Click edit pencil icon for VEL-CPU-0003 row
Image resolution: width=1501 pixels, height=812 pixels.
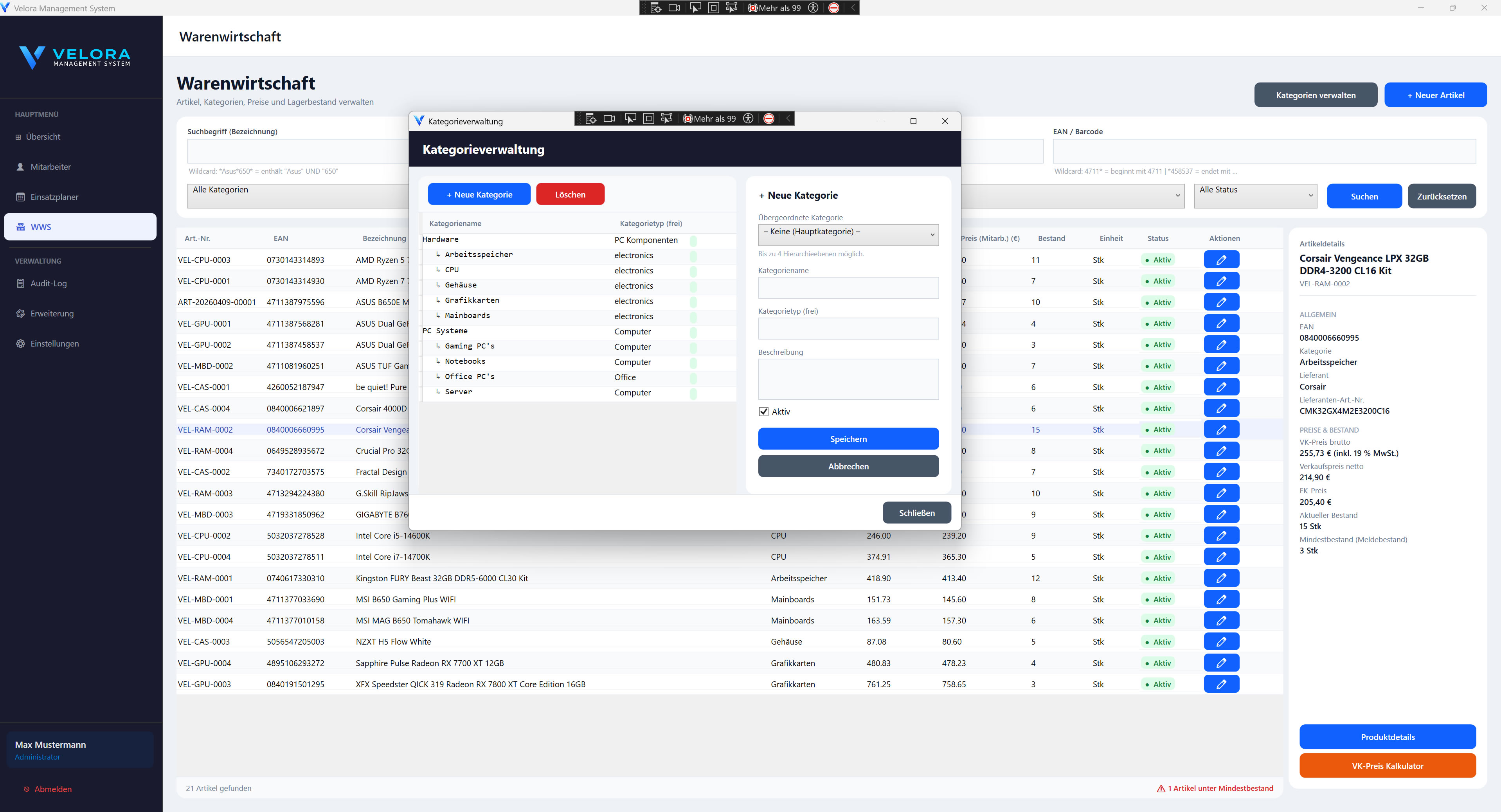click(x=1221, y=260)
